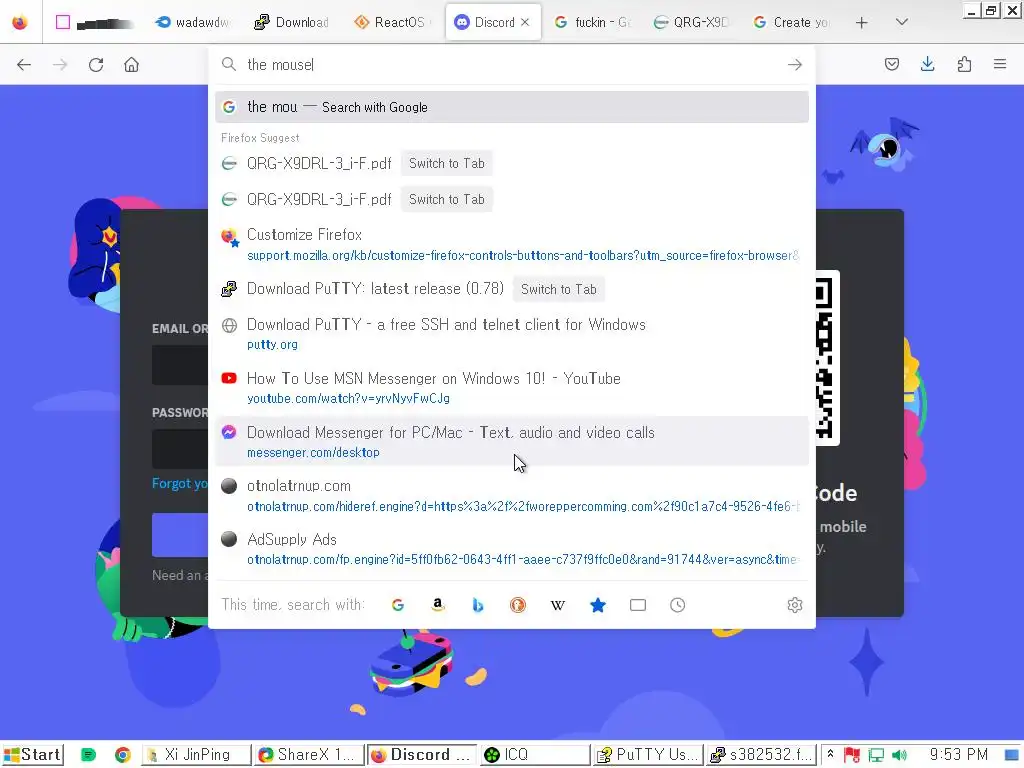Search this time with DuckDuckGo
The height and width of the screenshot is (768, 1024).
(518, 605)
